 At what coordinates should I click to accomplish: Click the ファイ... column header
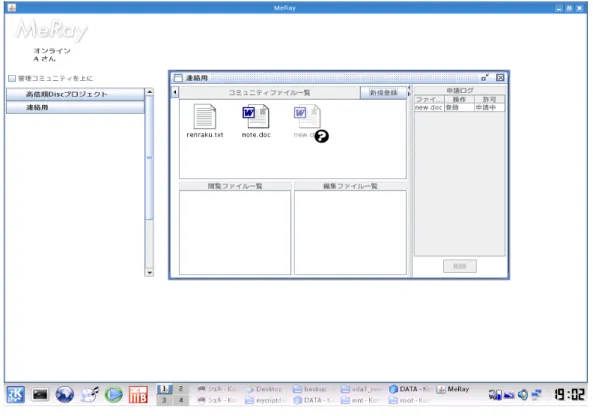[x=429, y=99]
